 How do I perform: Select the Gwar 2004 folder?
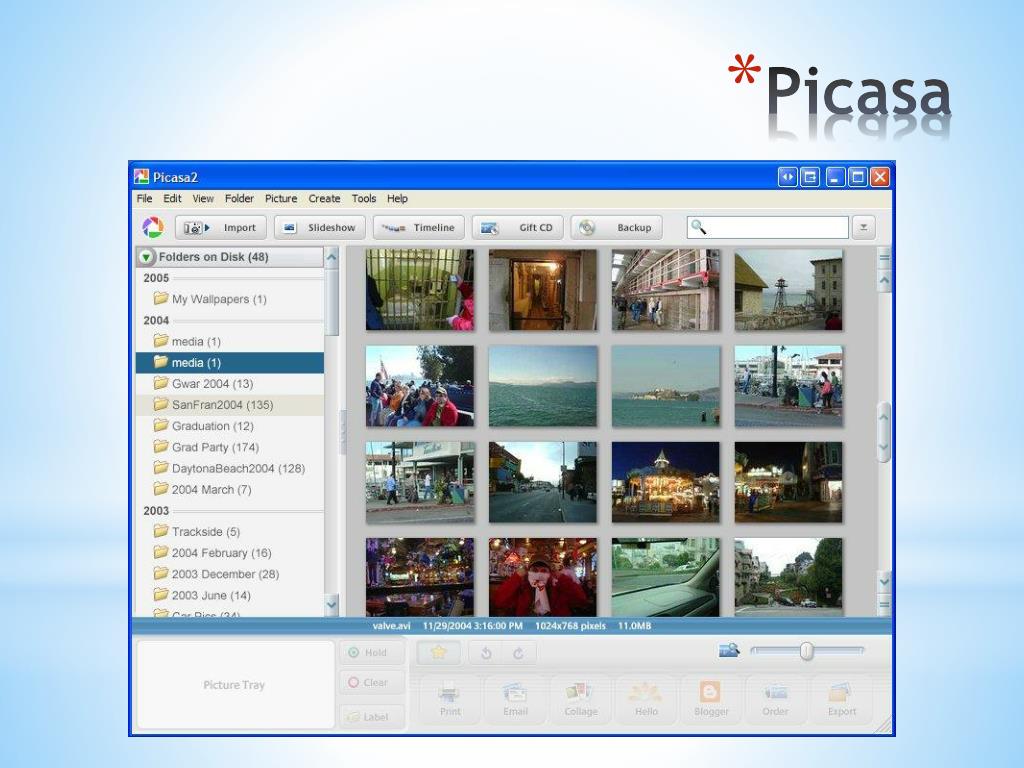pos(229,383)
